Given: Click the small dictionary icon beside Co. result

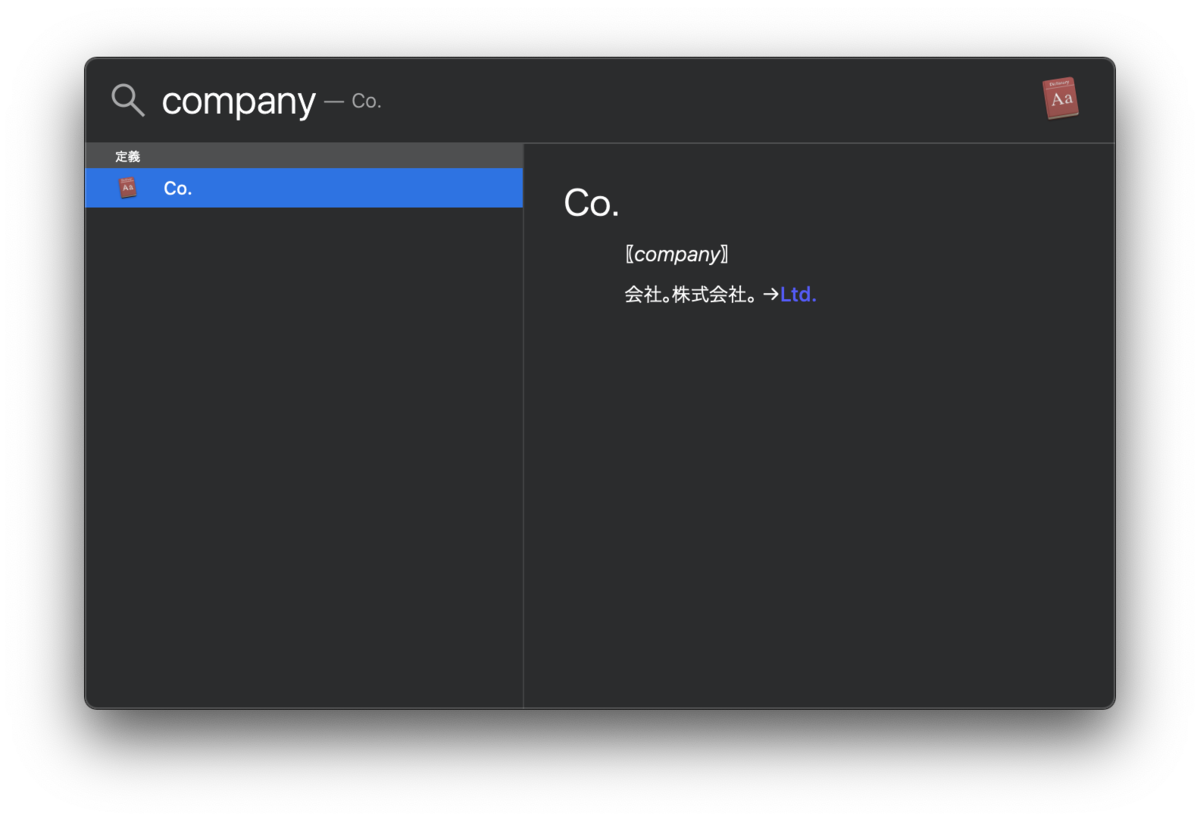Looking at the screenshot, I should (127, 187).
